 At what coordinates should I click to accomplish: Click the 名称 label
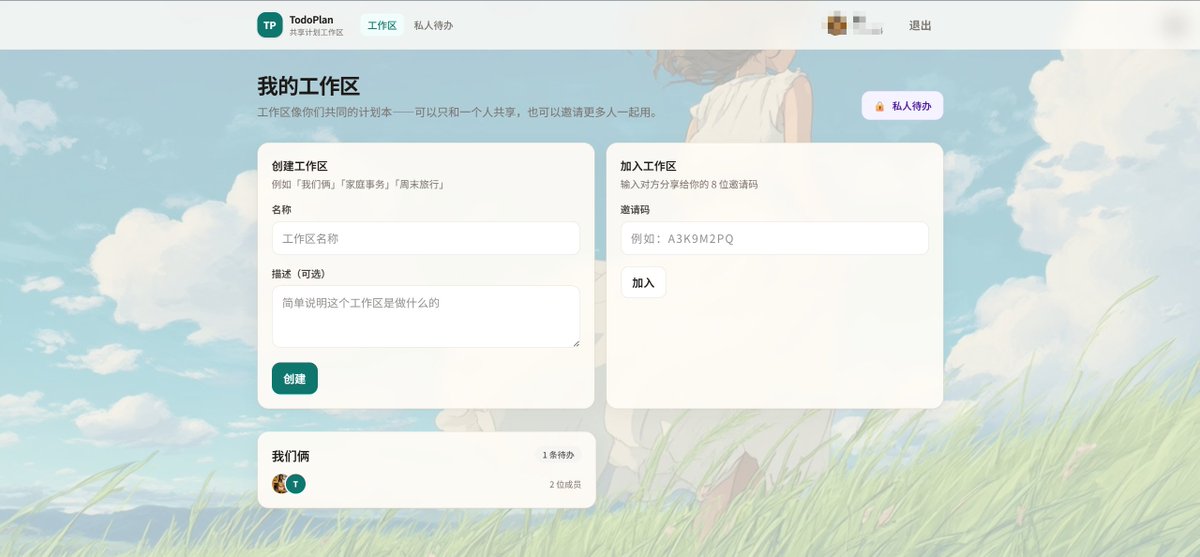(281, 210)
